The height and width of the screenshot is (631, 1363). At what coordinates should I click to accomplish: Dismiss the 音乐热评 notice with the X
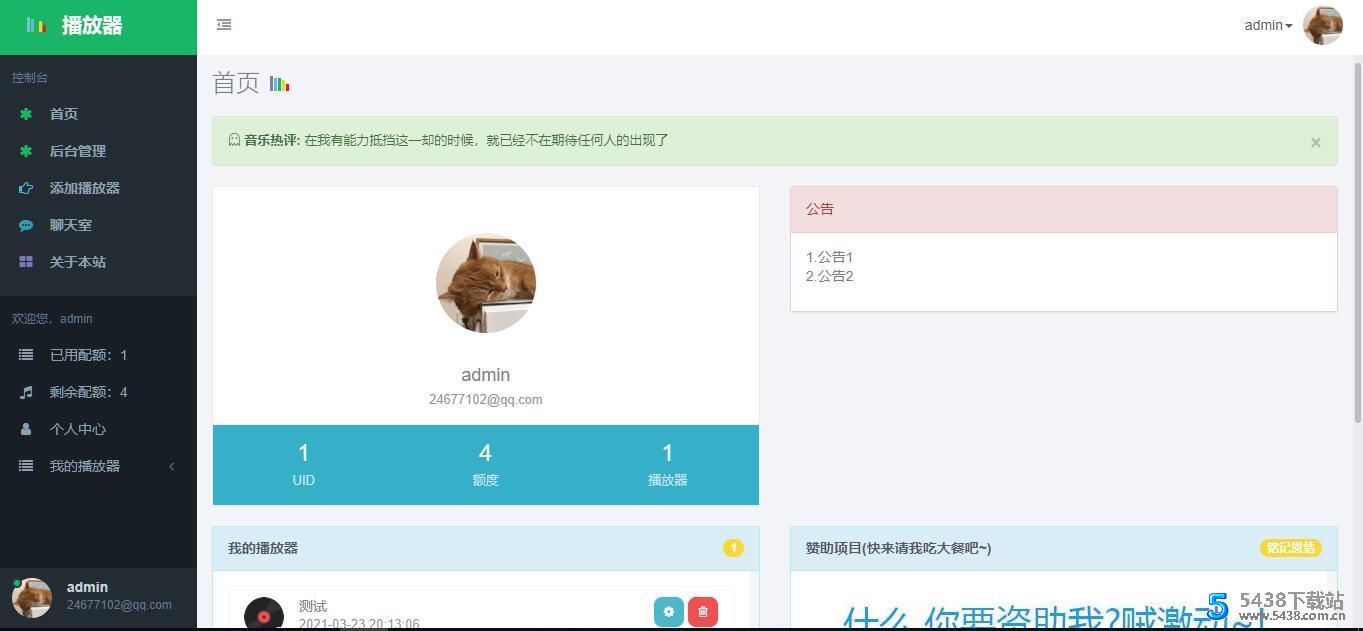click(1315, 141)
